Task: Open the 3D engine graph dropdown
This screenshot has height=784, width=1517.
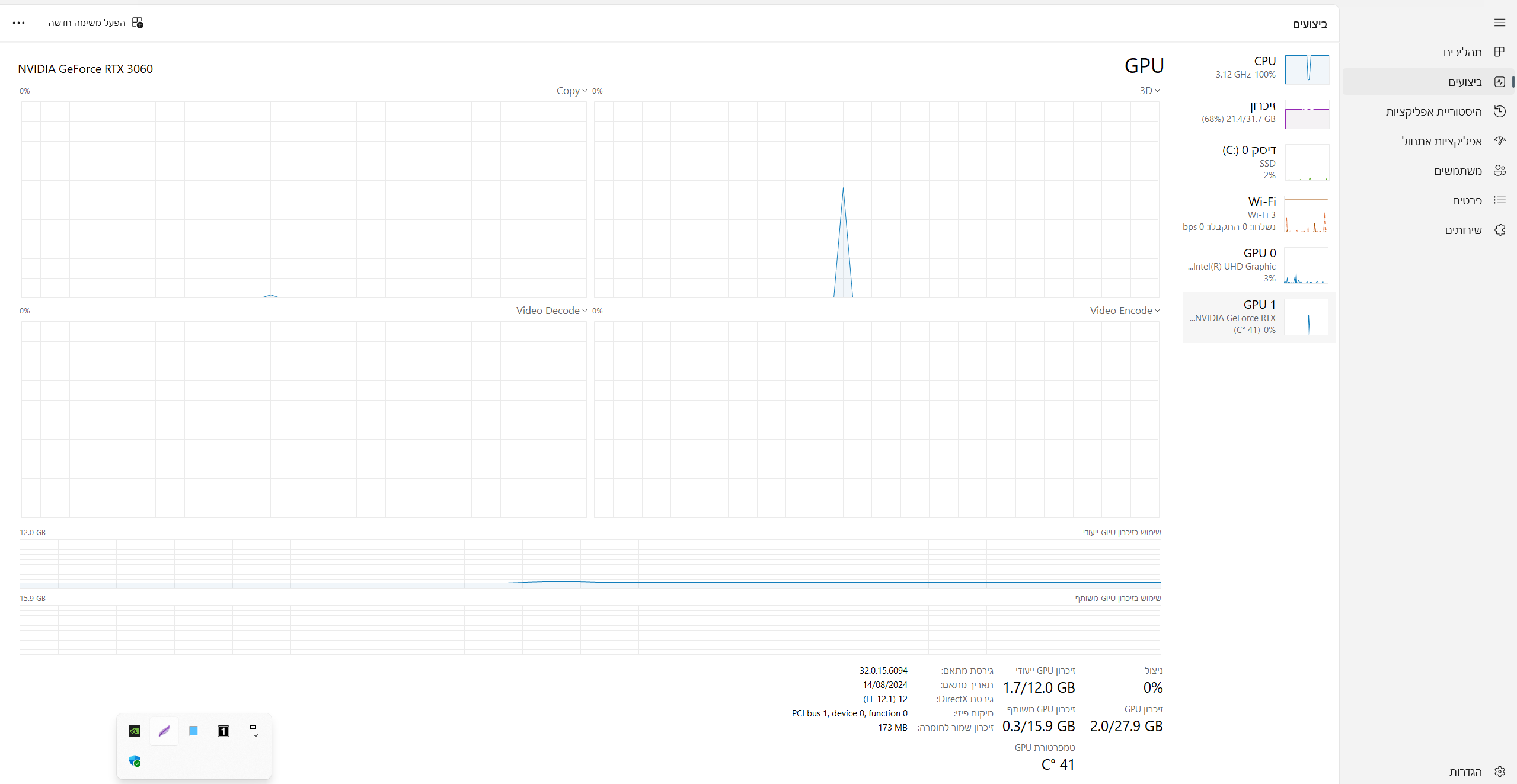Action: point(1149,91)
